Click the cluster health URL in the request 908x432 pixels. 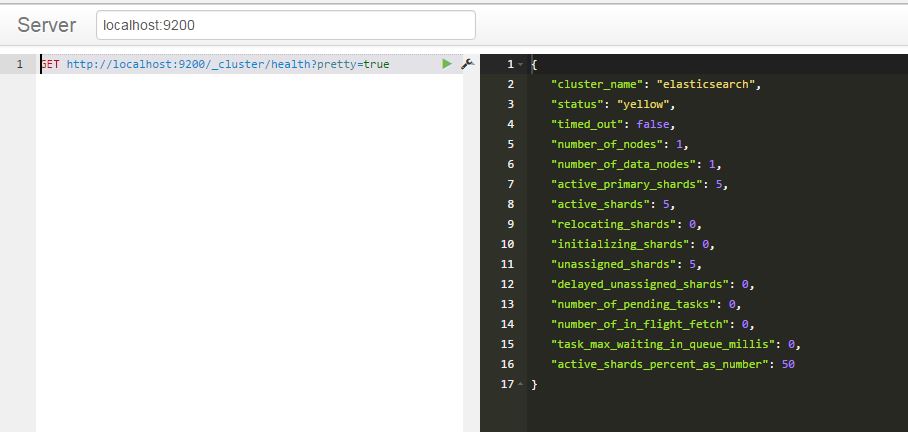point(228,64)
